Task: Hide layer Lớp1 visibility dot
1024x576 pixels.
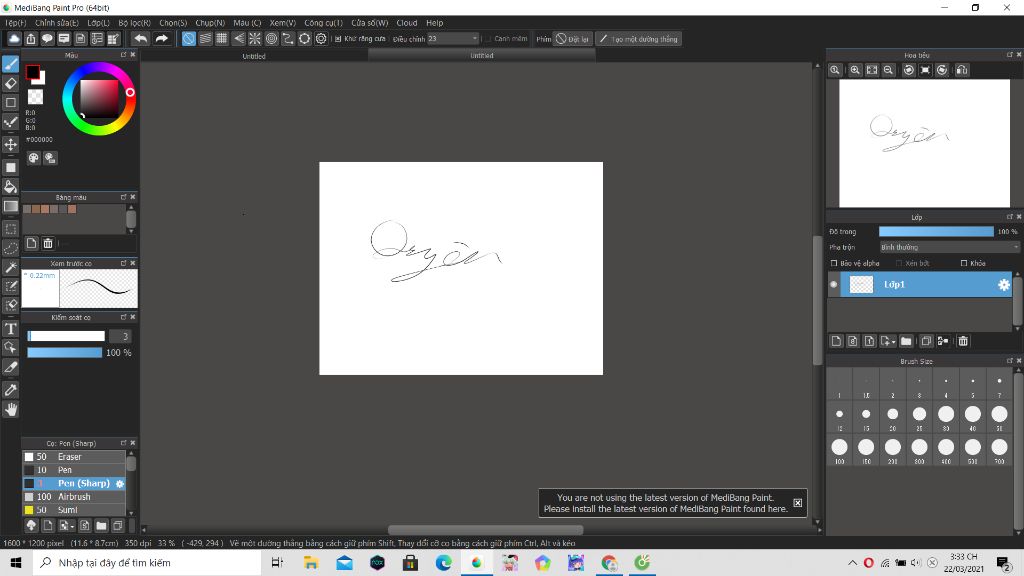Action: click(x=833, y=285)
